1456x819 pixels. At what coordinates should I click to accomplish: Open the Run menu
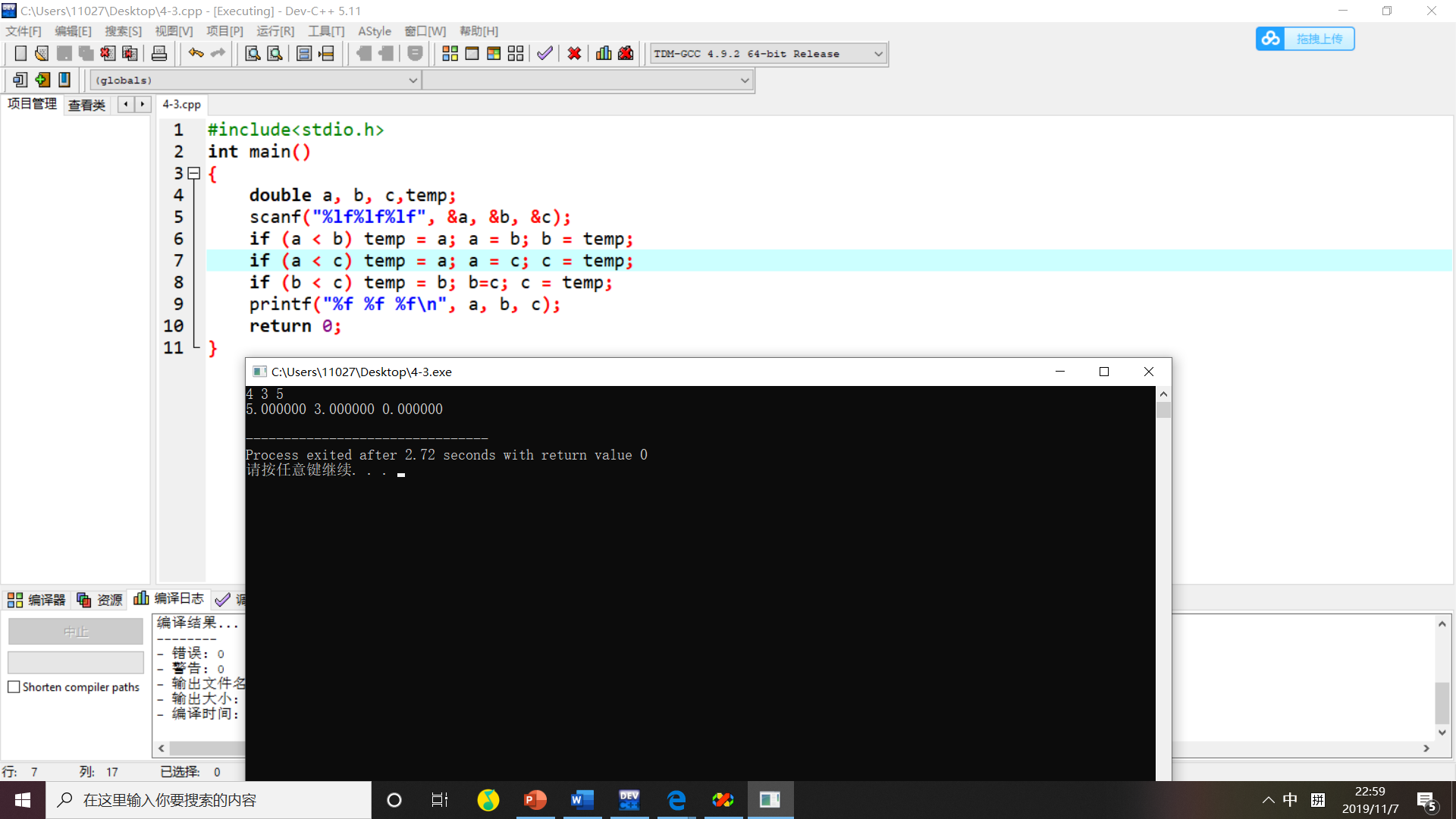[x=275, y=31]
